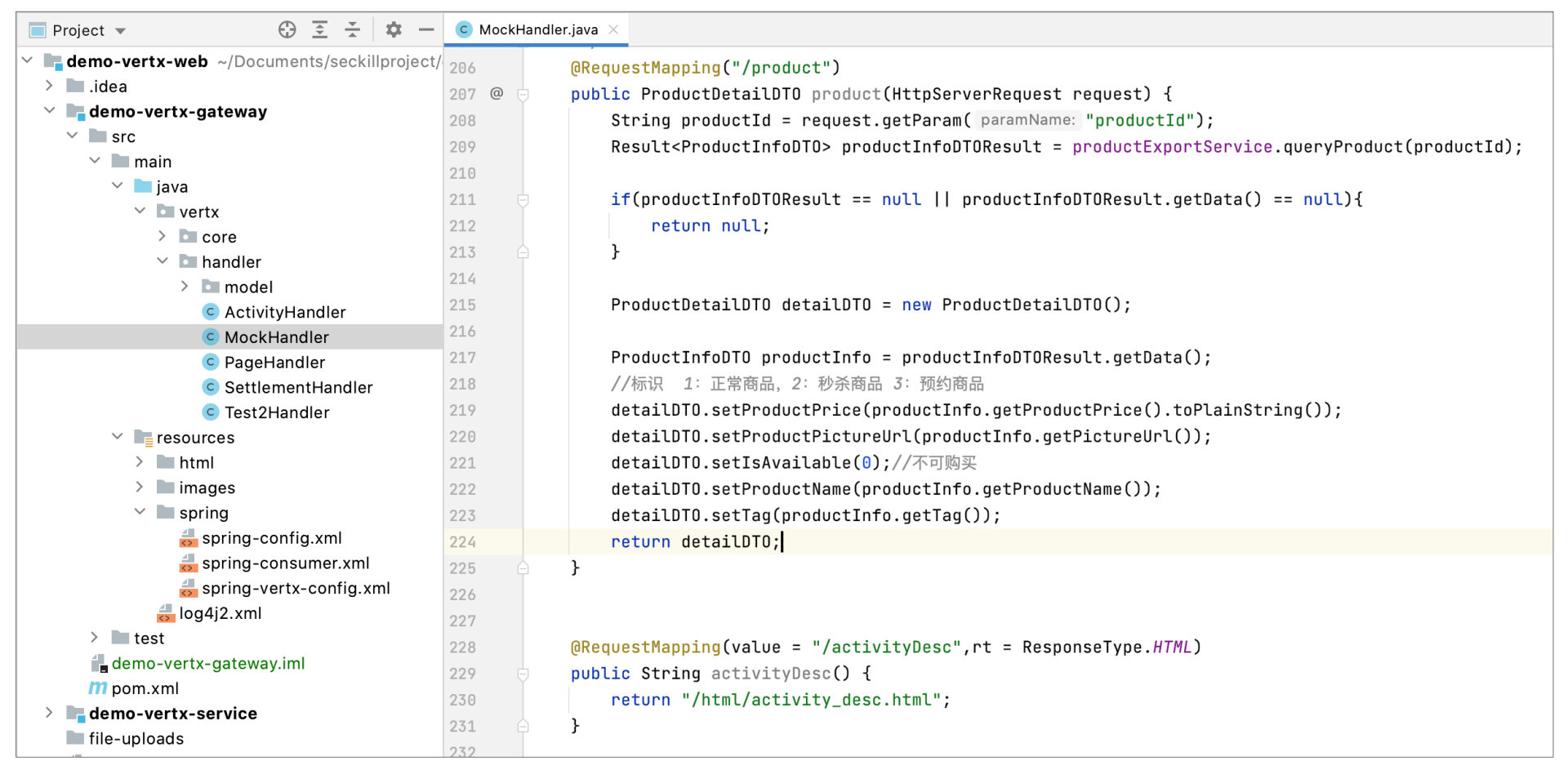Click the Collapse All icon in Project toolbar

(353, 30)
